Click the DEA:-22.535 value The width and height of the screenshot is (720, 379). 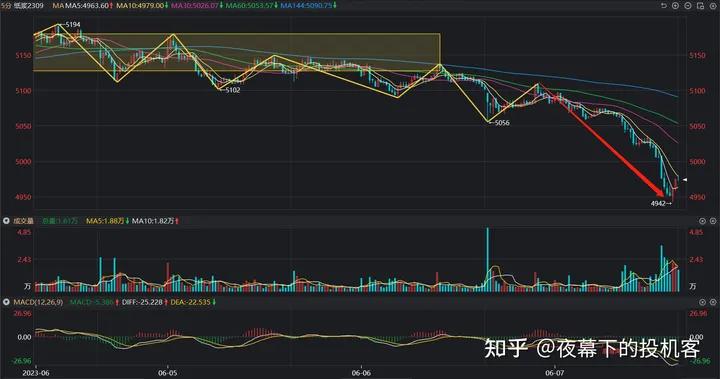[x=190, y=302]
